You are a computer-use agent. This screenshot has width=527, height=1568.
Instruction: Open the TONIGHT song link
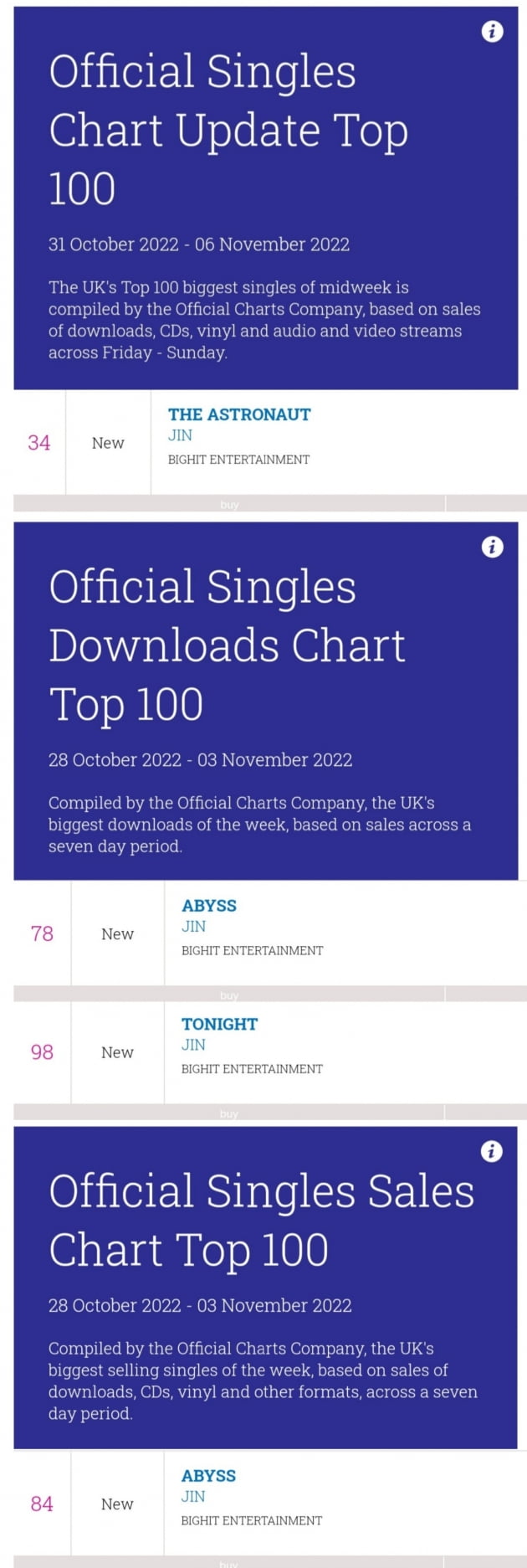coord(220,1024)
